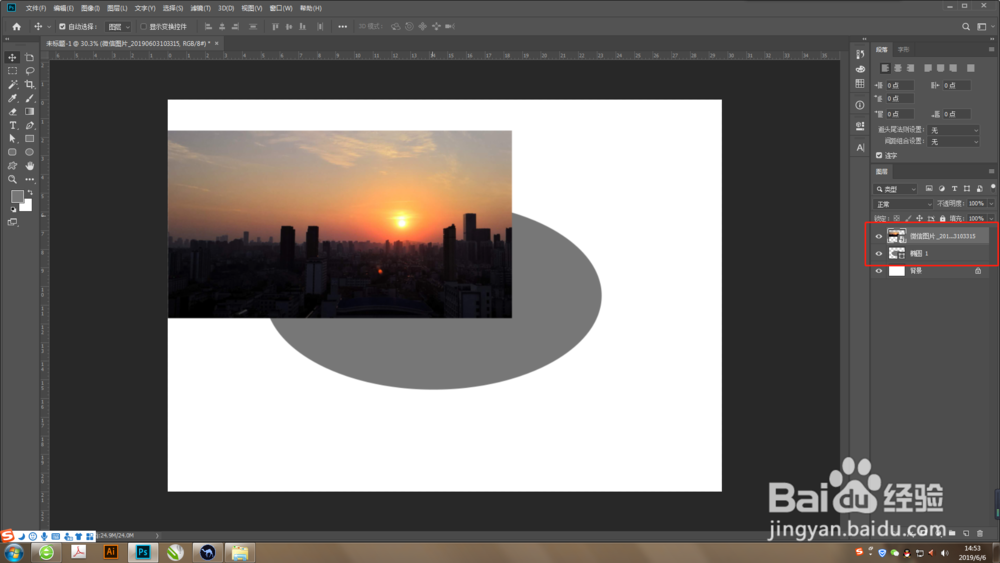The width and height of the screenshot is (1000, 563).
Task: Click the align left edges icon
Action: click(x=208, y=26)
